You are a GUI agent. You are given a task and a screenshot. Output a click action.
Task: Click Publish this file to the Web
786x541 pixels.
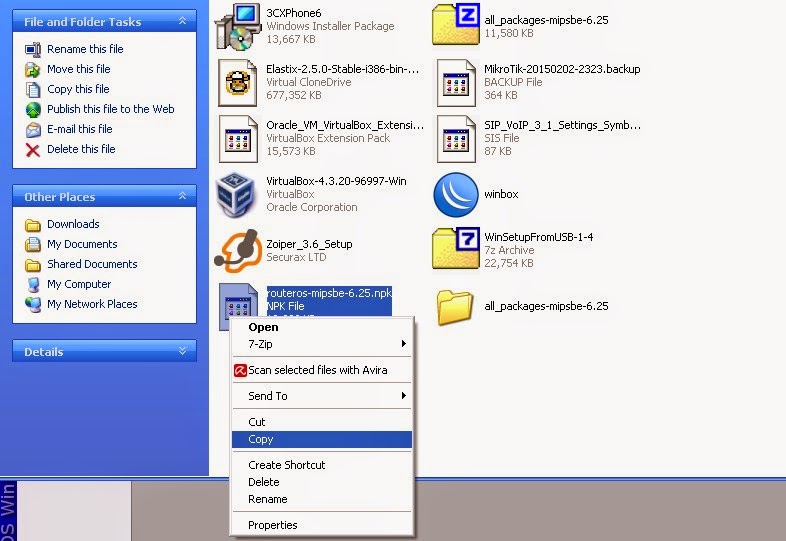coord(111,109)
